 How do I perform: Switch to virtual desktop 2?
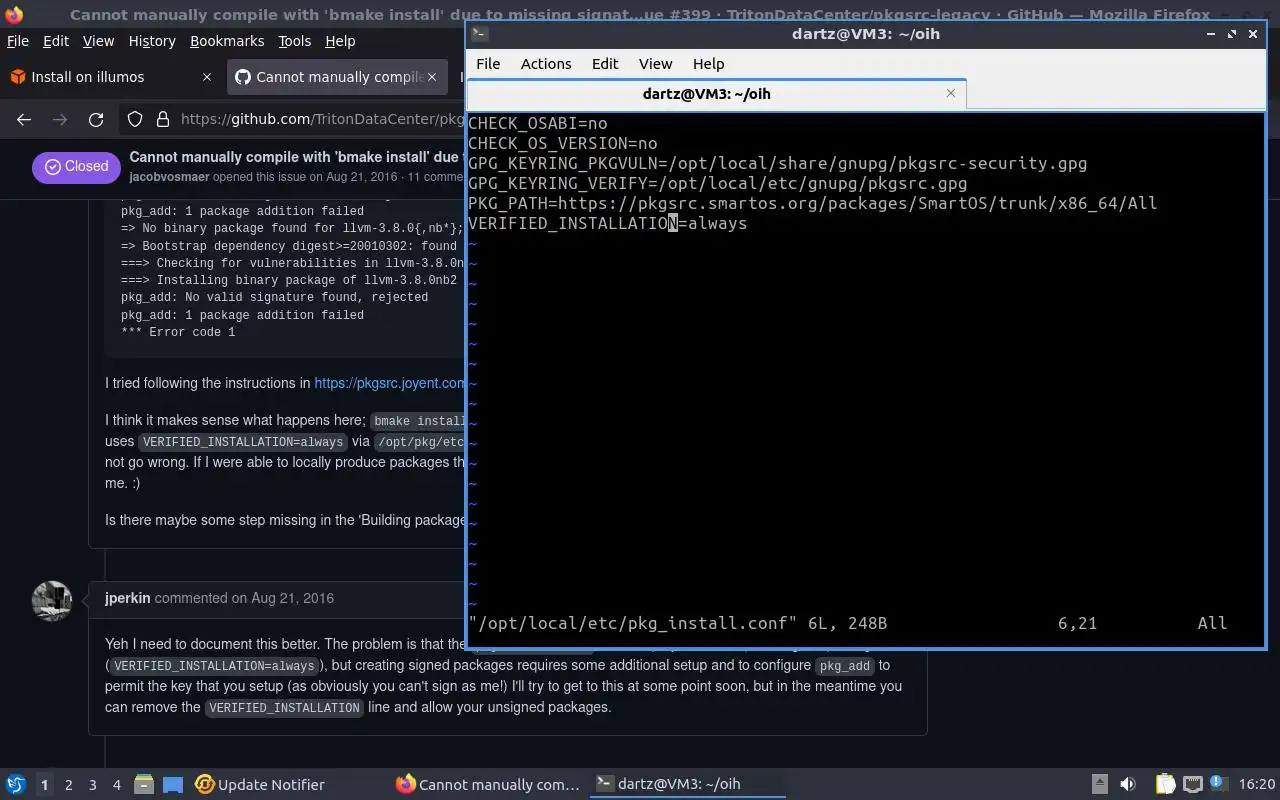tap(68, 784)
